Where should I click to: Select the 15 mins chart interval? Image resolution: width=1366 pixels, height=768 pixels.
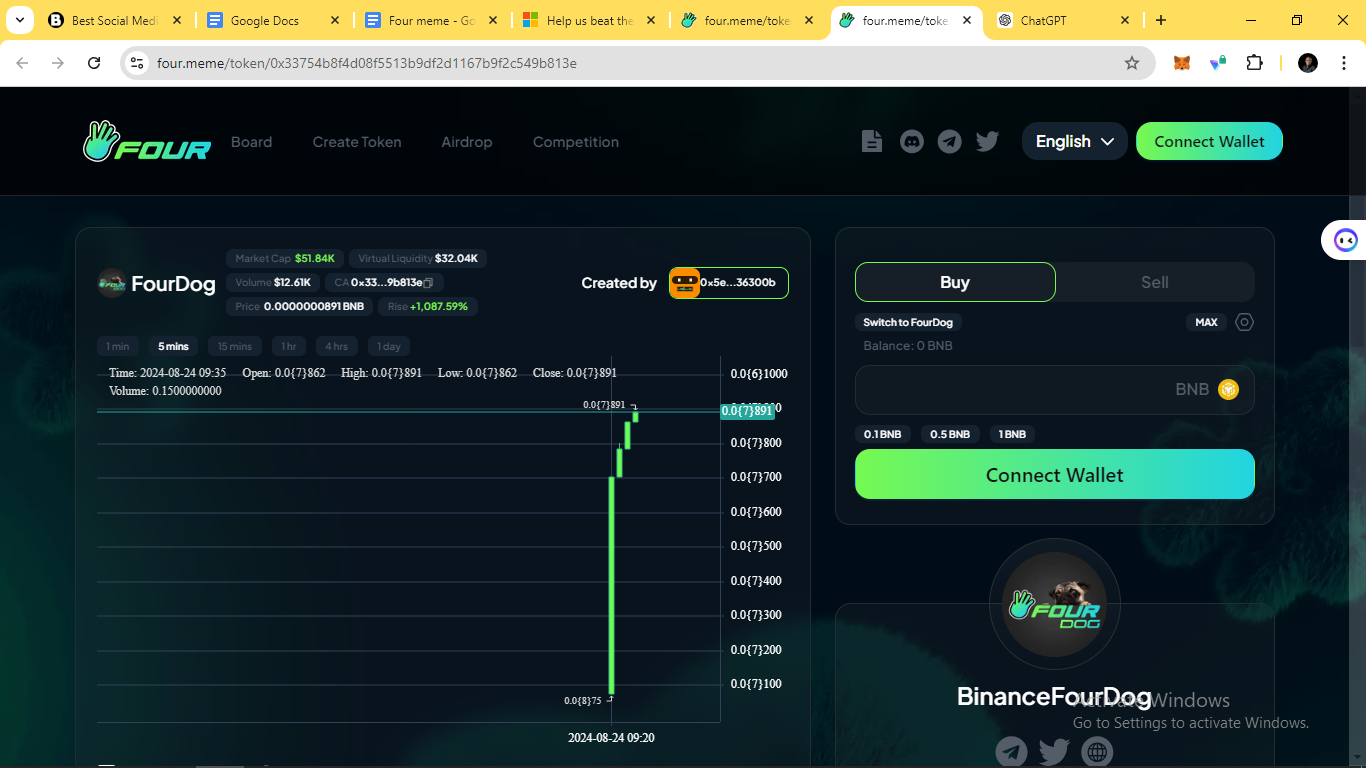235,346
